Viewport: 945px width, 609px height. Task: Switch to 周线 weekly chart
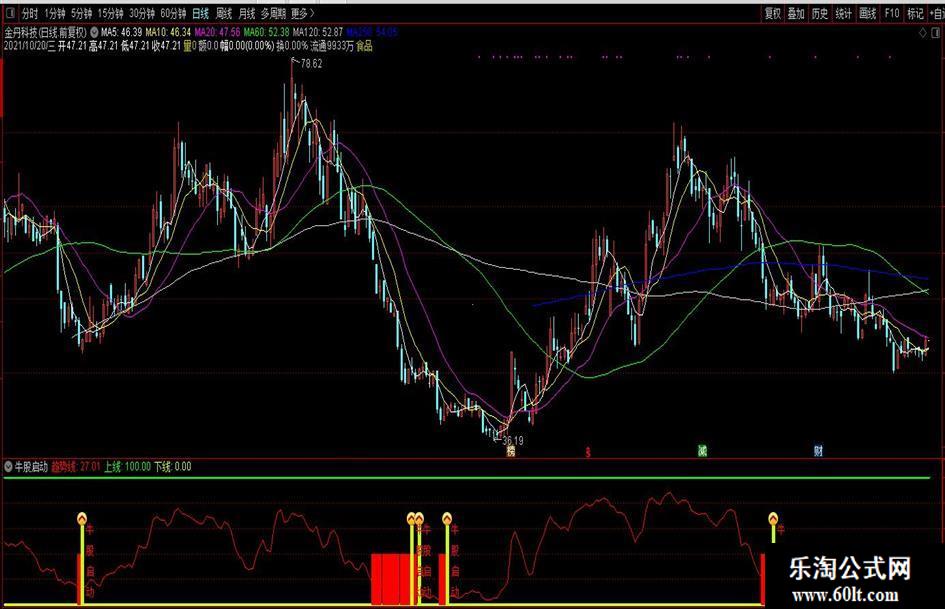(224, 13)
